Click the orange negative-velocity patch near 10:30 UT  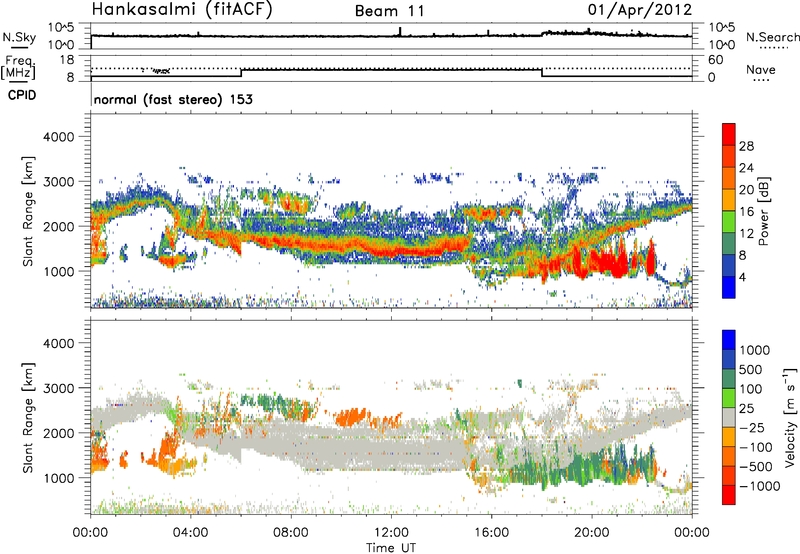[x=351, y=416]
